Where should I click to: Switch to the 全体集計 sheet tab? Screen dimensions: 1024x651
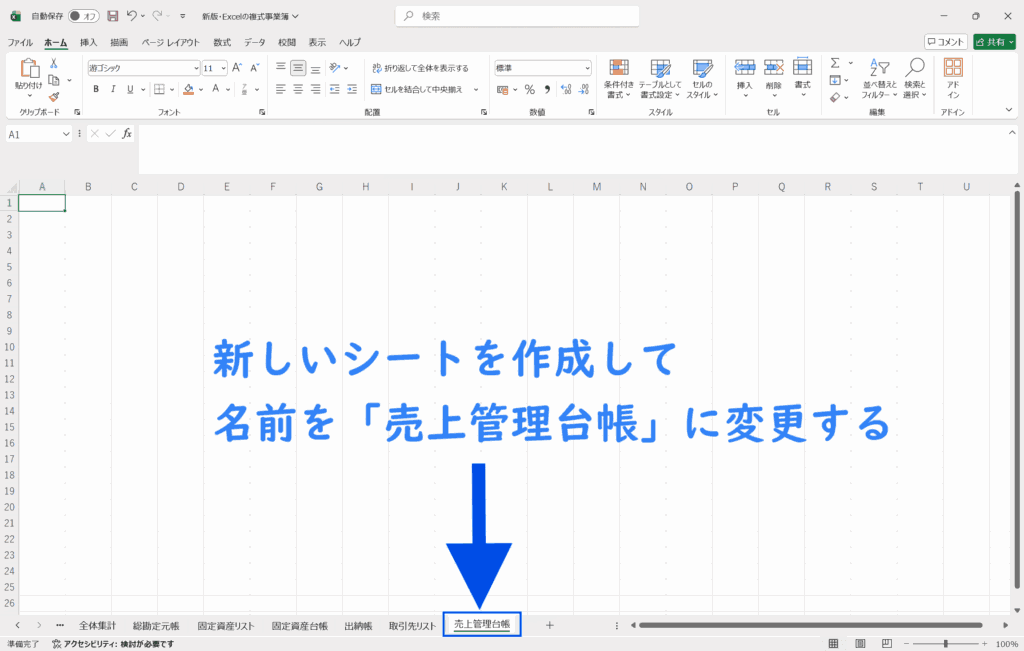click(97, 625)
